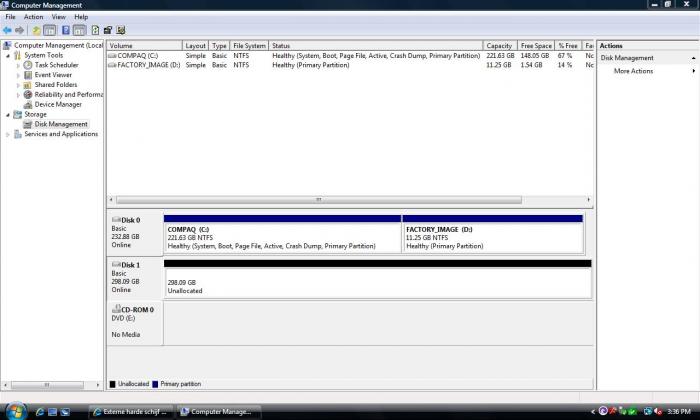Open Help via the blue question-mark icon
The height and width of the screenshot is (420, 700).
(66, 30)
